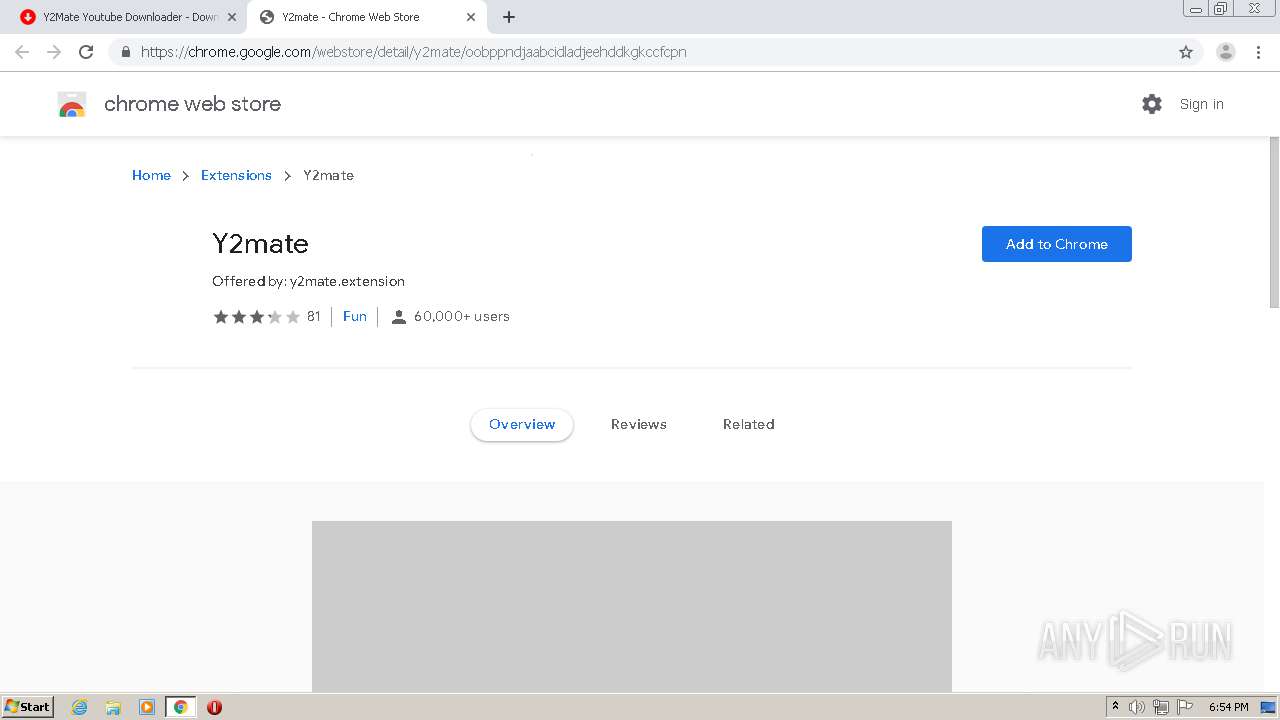
Task: Open the Extensions breadcrumb link
Action: [x=236, y=175]
